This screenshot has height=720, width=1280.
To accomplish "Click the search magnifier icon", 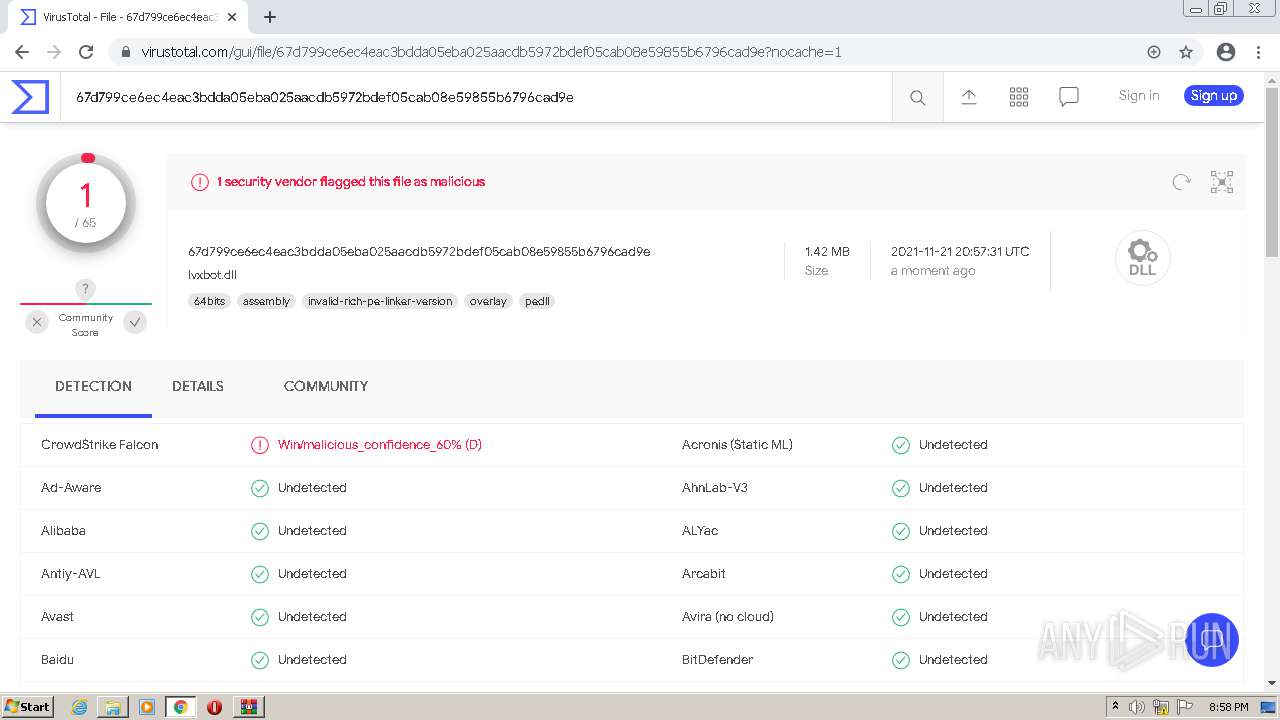I will pos(917,97).
